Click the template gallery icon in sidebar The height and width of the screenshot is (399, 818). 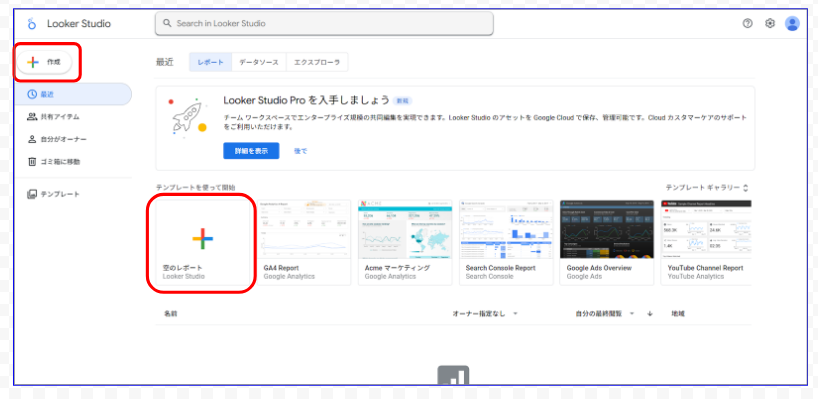[32, 194]
